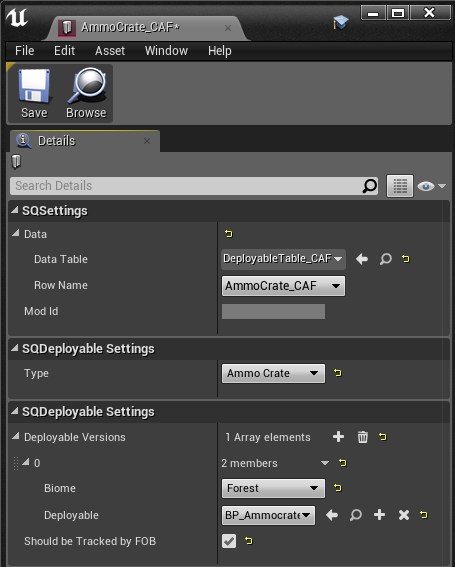455x567 pixels.
Task: Toggle the Should be Tracked by FOB checkbox
Action: [x=229, y=541]
